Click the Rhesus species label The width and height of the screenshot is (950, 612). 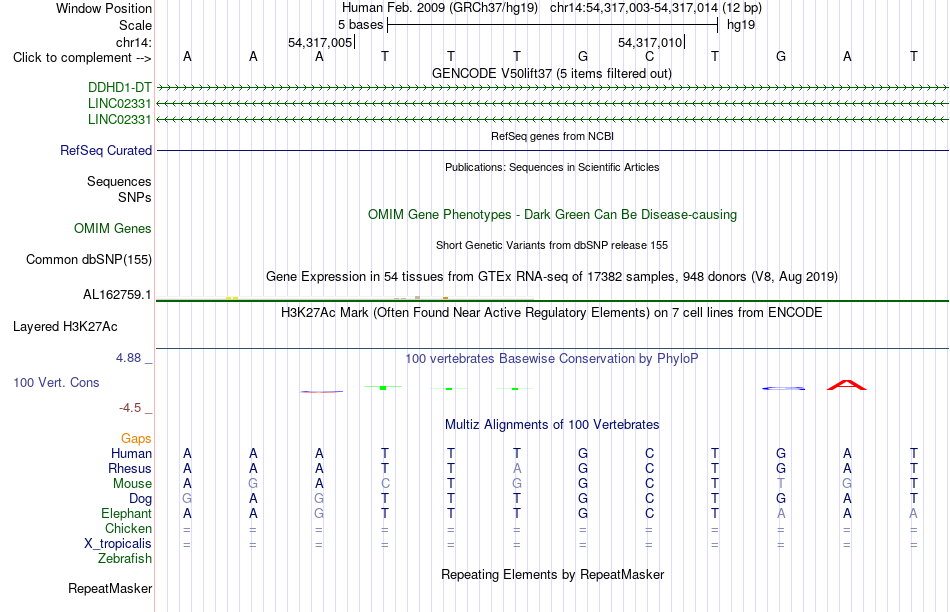[x=130, y=469]
